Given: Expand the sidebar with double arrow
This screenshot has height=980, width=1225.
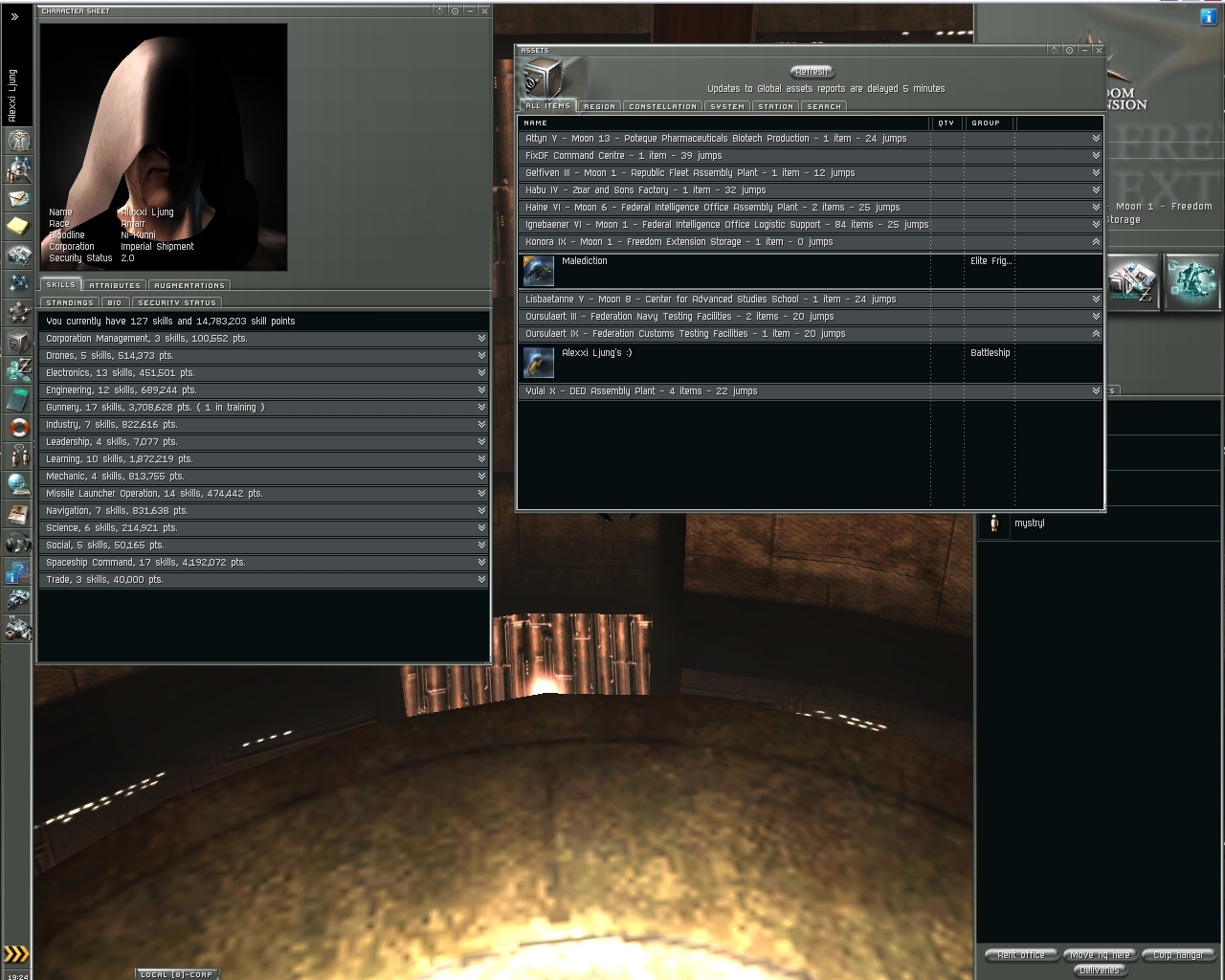Looking at the screenshot, I should (x=14, y=17).
